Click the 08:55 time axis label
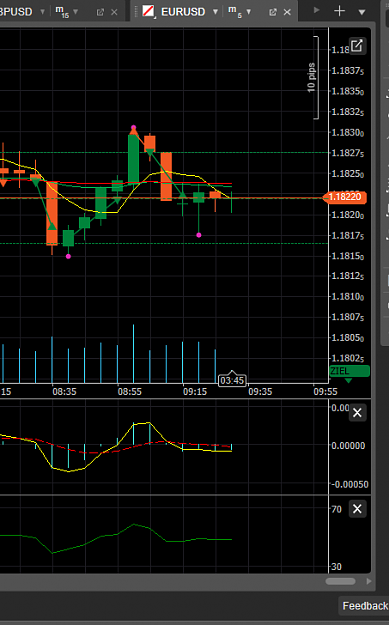 [130, 392]
